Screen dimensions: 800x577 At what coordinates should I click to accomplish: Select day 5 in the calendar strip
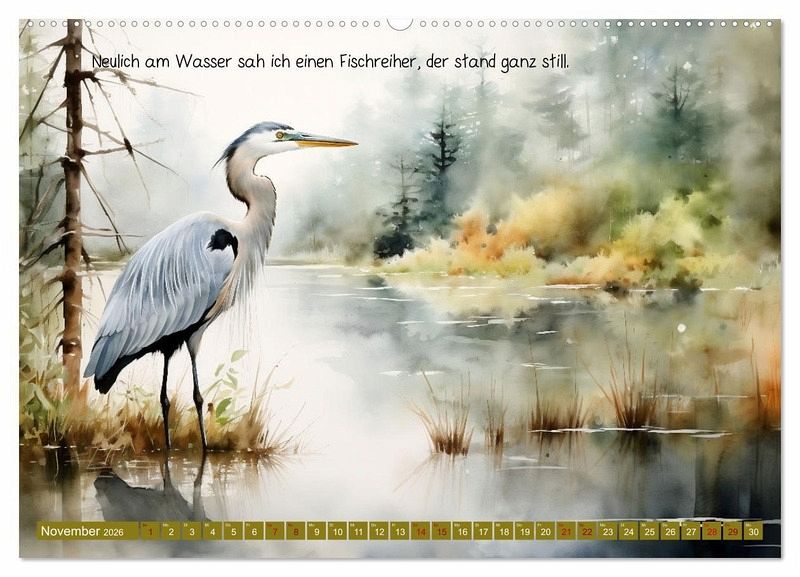(234, 531)
